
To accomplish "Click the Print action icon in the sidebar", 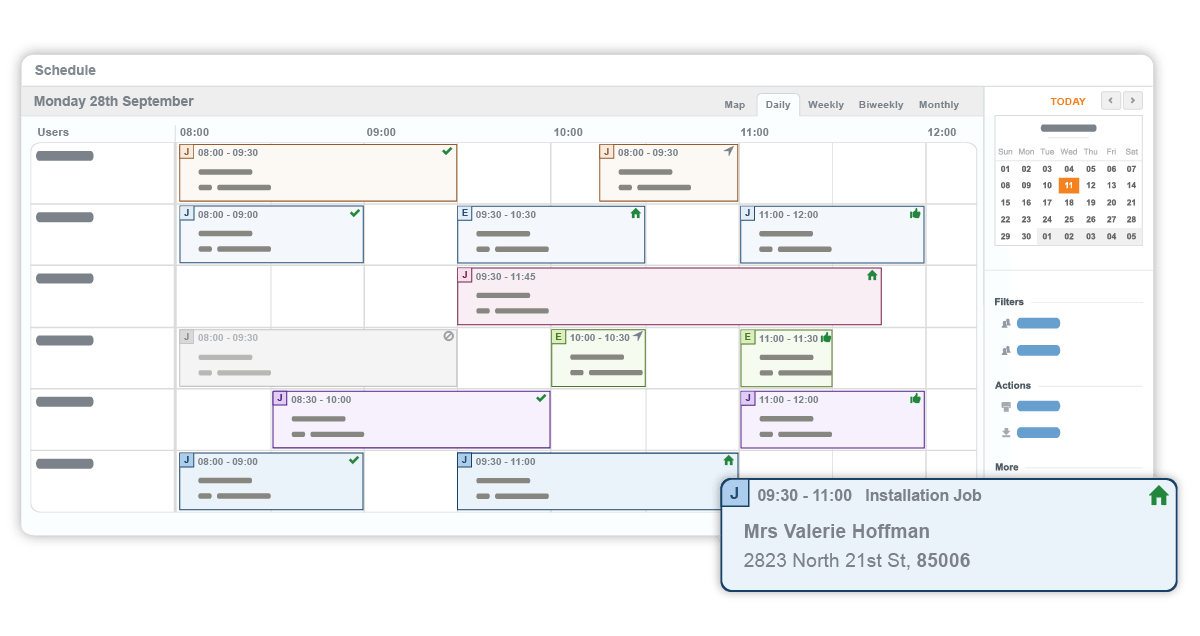I will tap(1004, 406).
